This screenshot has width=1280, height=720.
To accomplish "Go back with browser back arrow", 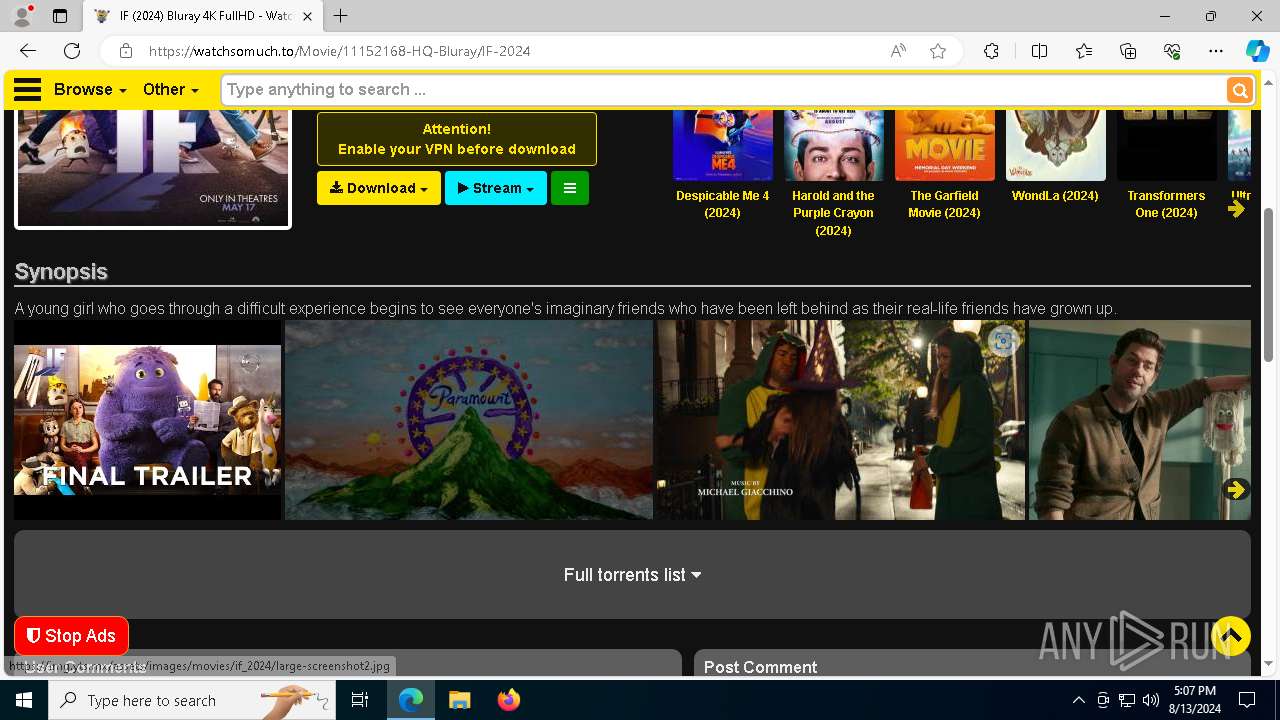I will tap(28, 51).
